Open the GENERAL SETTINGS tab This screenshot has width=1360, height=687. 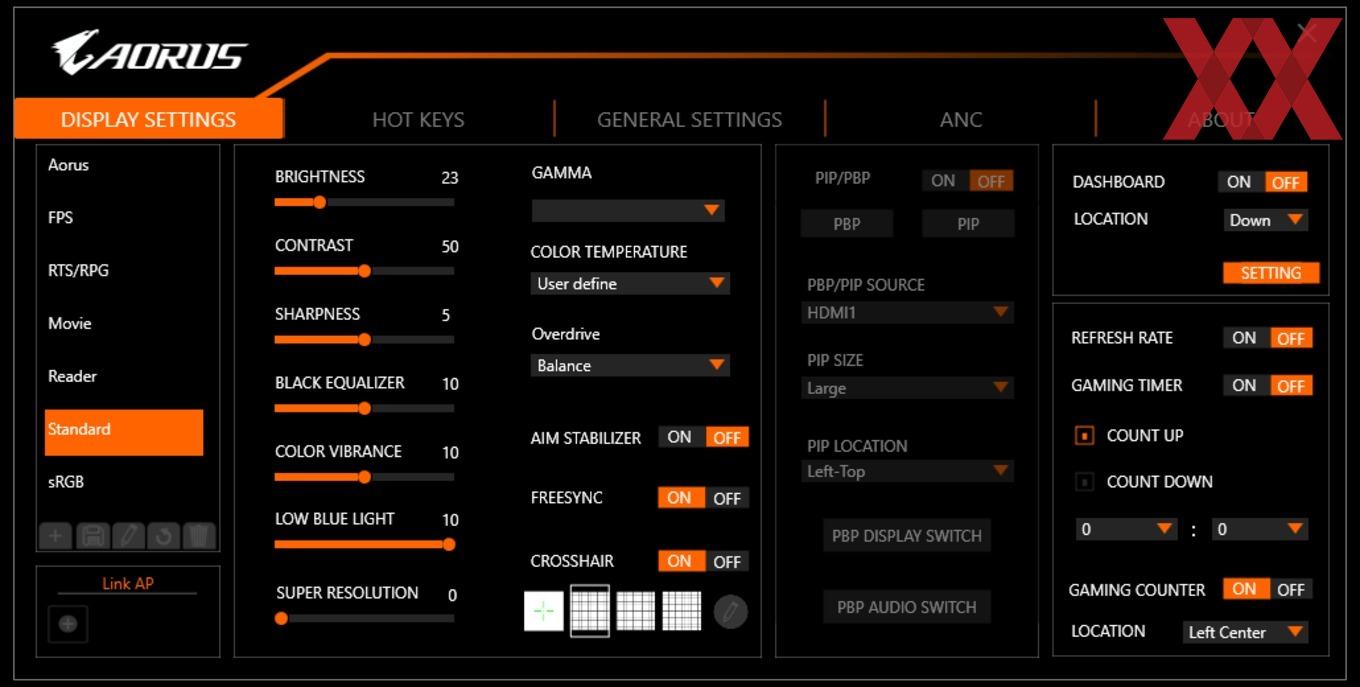[690, 119]
